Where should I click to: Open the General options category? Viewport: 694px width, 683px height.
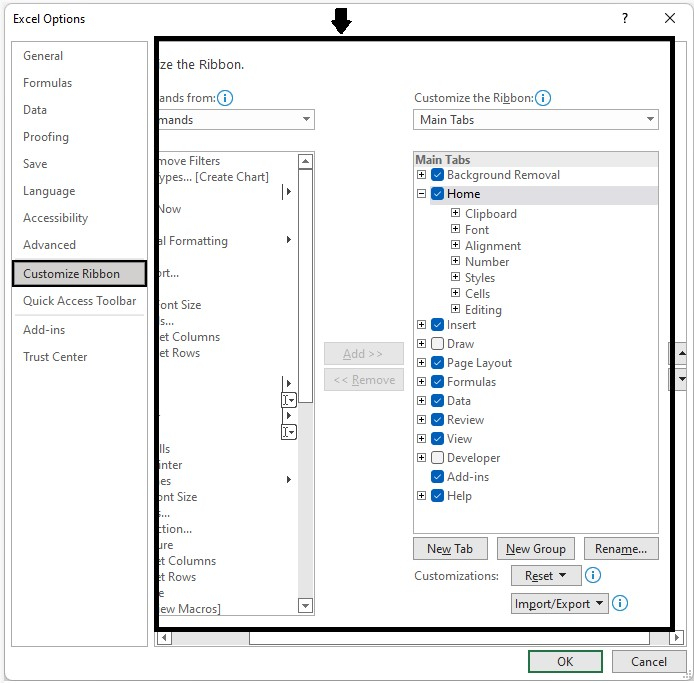coord(43,56)
